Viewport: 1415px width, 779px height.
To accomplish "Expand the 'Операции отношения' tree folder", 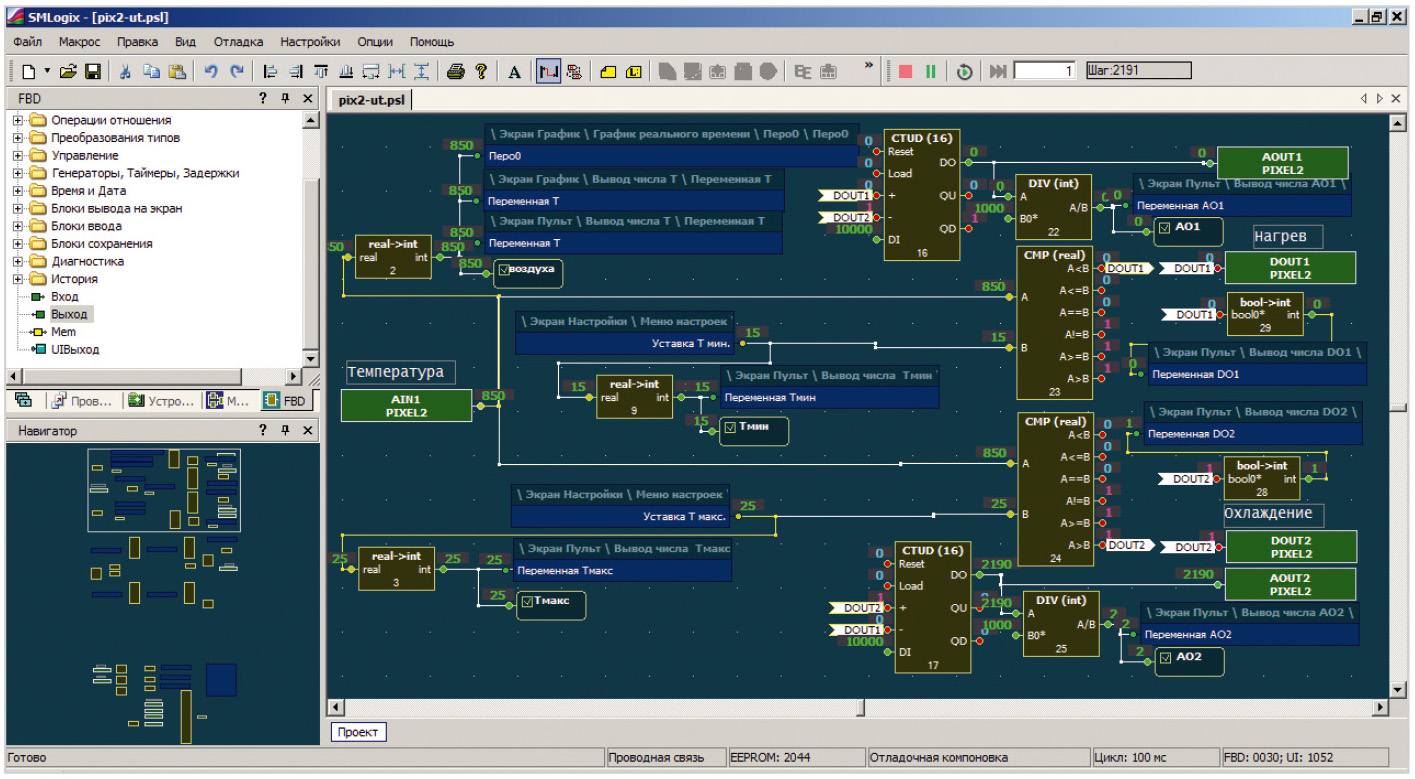I will (18, 120).
